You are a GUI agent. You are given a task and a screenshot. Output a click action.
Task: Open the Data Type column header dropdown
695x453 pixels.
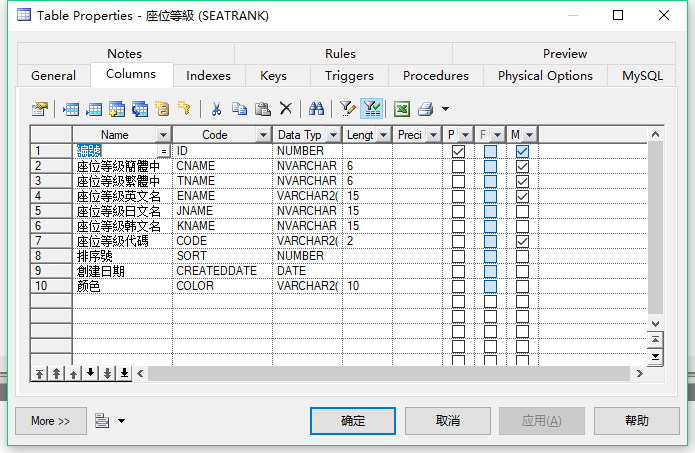tap(333, 135)
